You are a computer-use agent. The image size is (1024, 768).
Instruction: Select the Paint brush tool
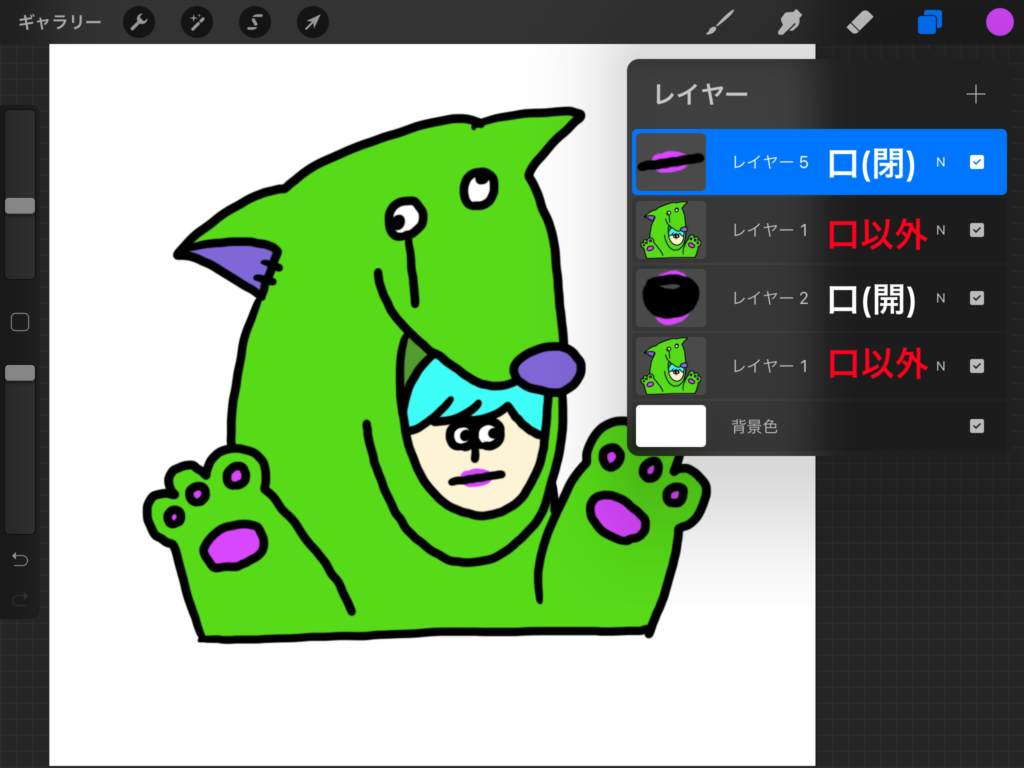tap(720, 23)
